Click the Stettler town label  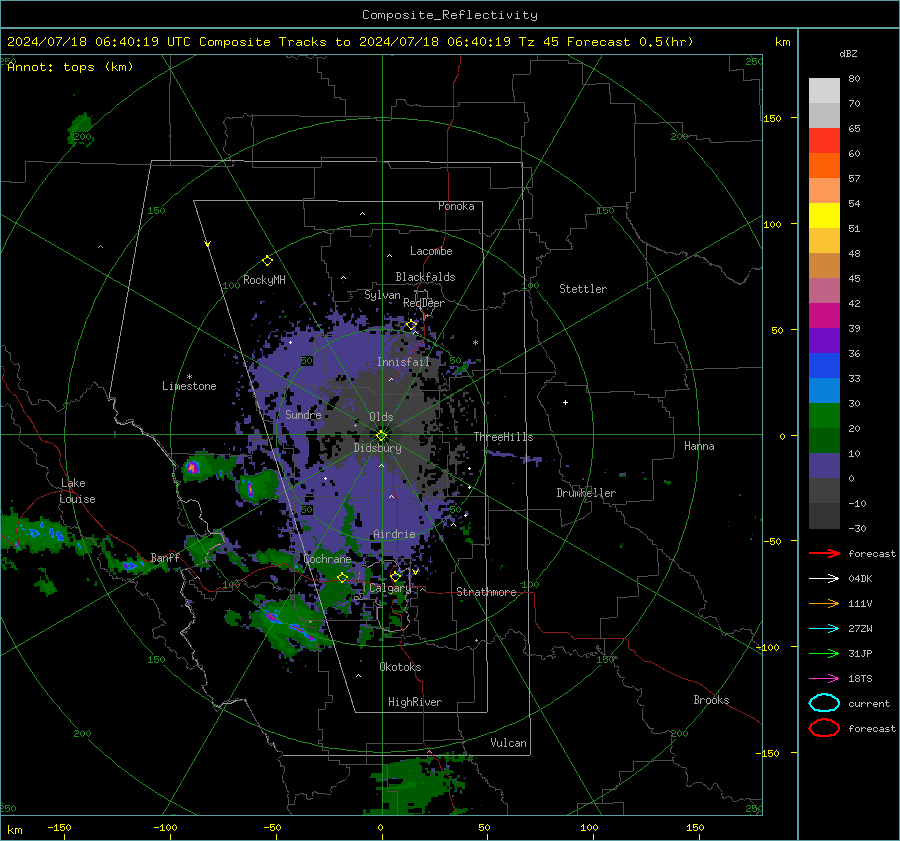coord(583,289)
